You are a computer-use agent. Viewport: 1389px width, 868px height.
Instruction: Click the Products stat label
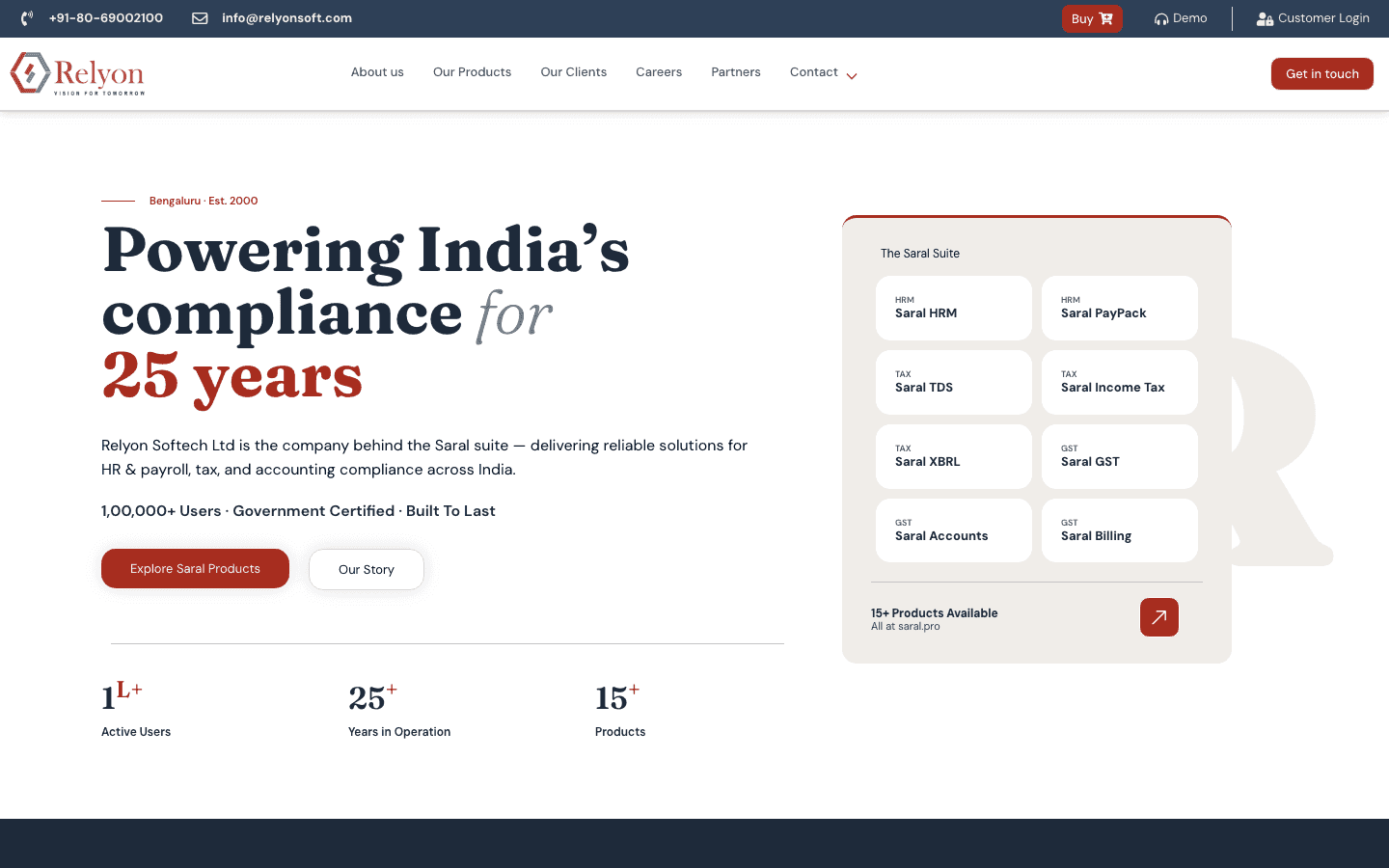click(x=620, y=732)
